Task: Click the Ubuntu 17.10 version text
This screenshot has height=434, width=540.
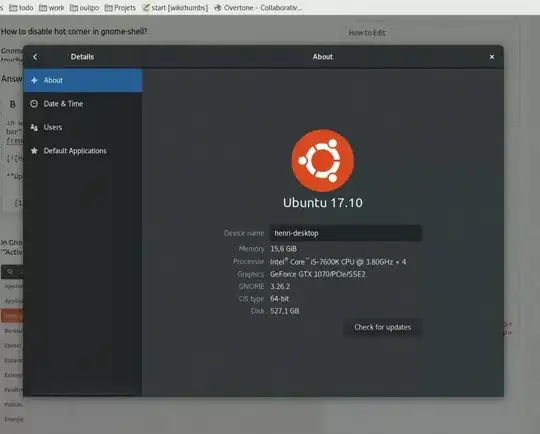Action: pos(323,203)
